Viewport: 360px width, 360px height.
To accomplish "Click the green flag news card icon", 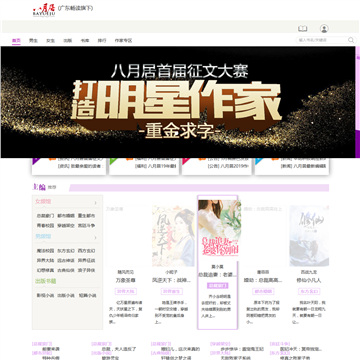I will [113, 161].
